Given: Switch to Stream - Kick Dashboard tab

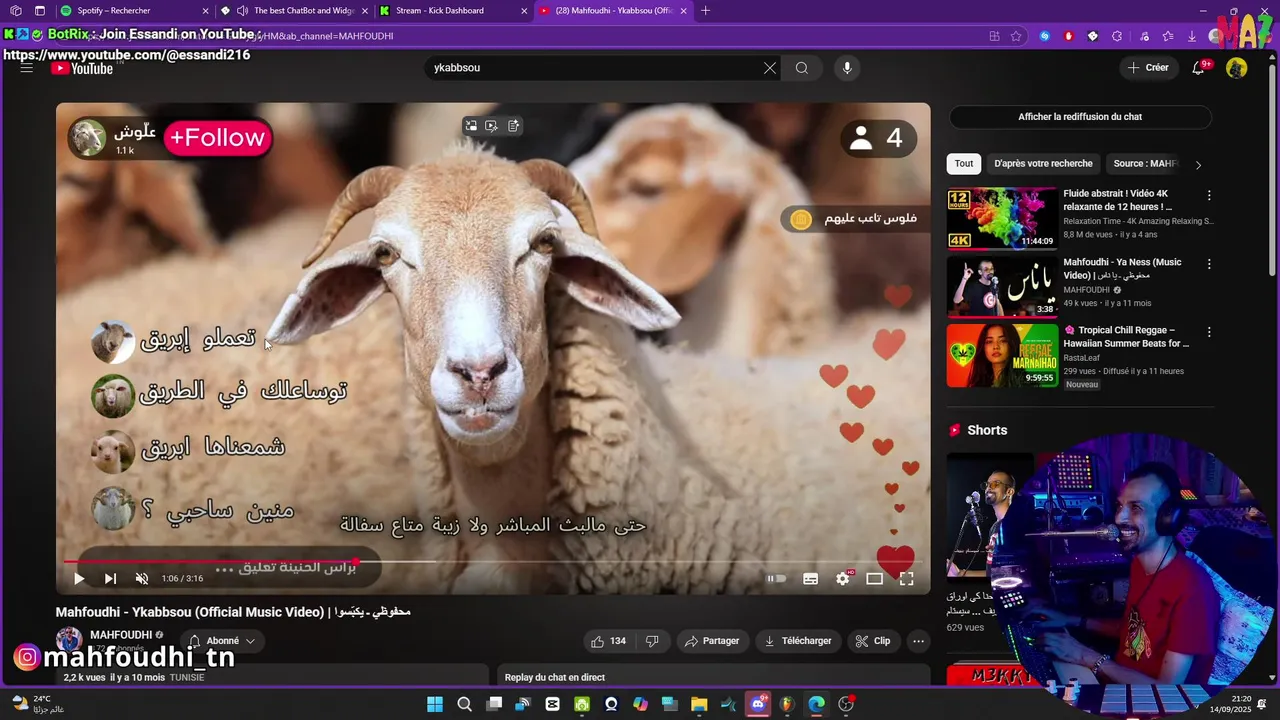Looking at the screenshot, I should pyautogui.click(x=455, y=11).
